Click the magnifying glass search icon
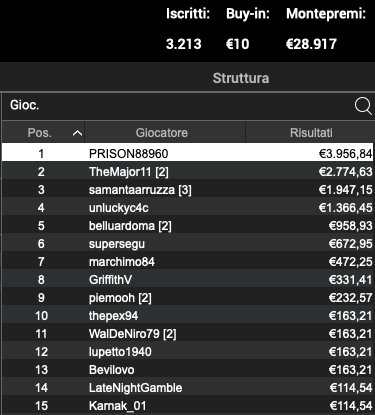 click(x=363, y=106)
